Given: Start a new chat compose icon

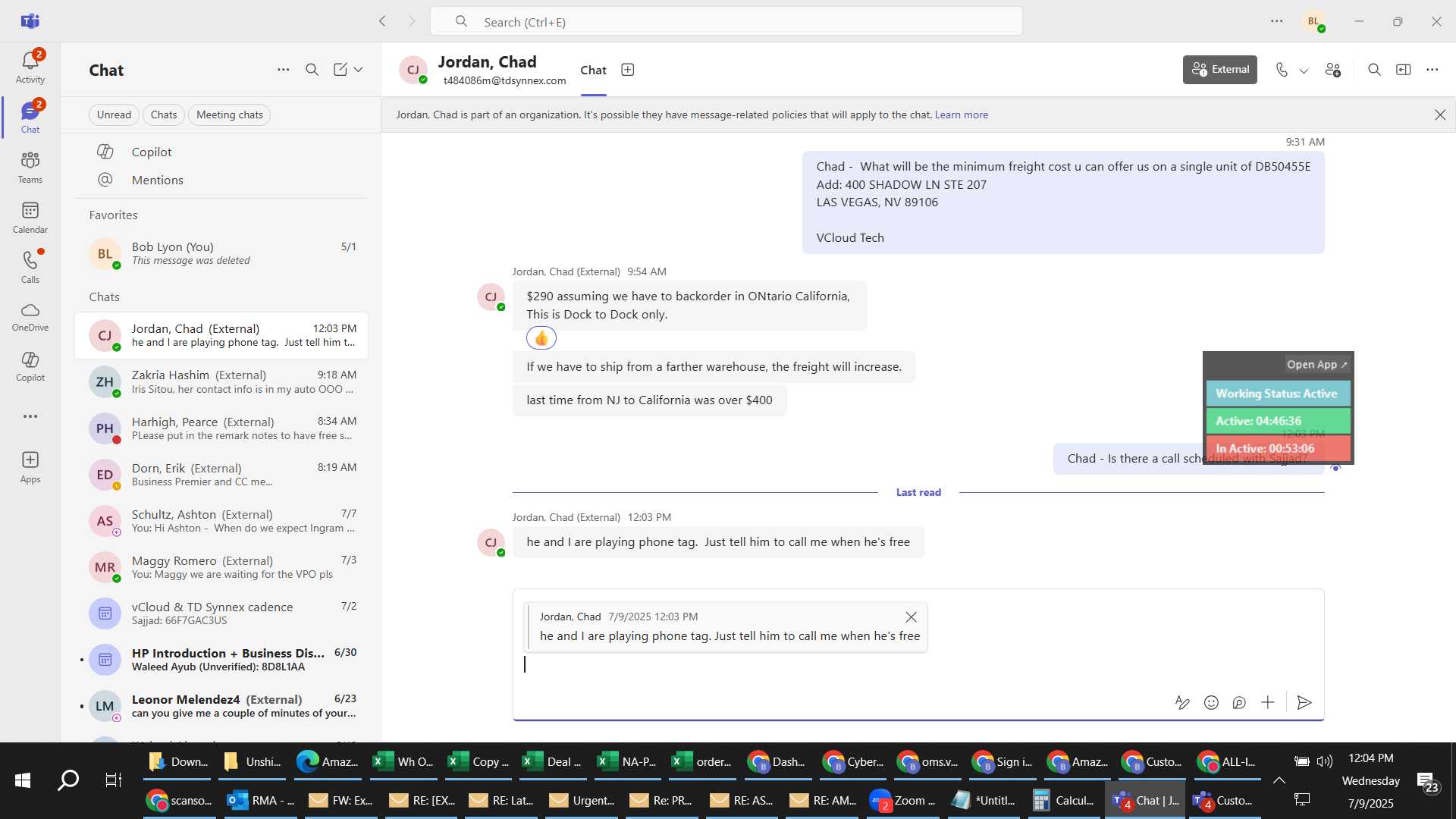Looking at the screenshot, I should [x=340, y=70].
